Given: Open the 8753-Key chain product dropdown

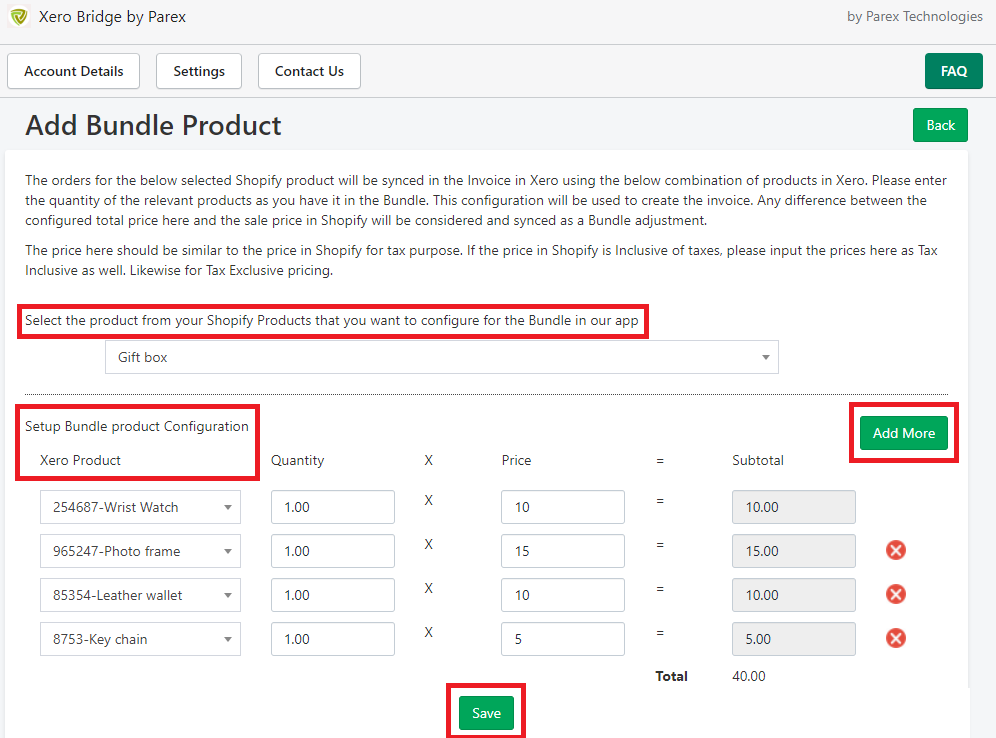Looking at the screenshot, I should tap(140, 639).
